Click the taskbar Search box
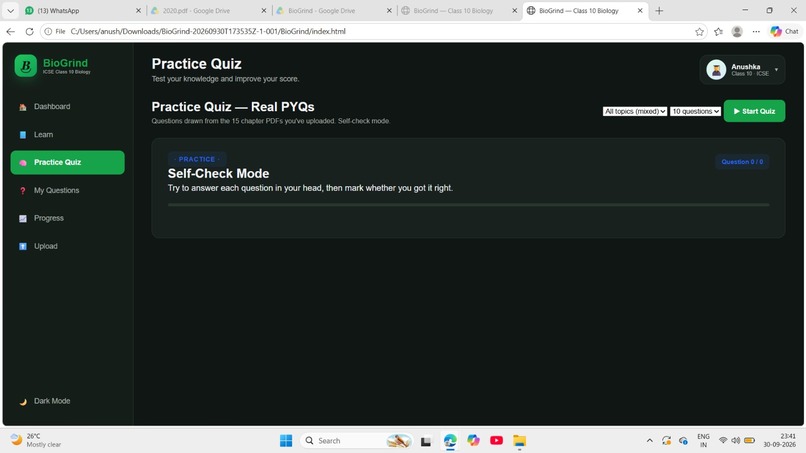 [x=356, y=441]
